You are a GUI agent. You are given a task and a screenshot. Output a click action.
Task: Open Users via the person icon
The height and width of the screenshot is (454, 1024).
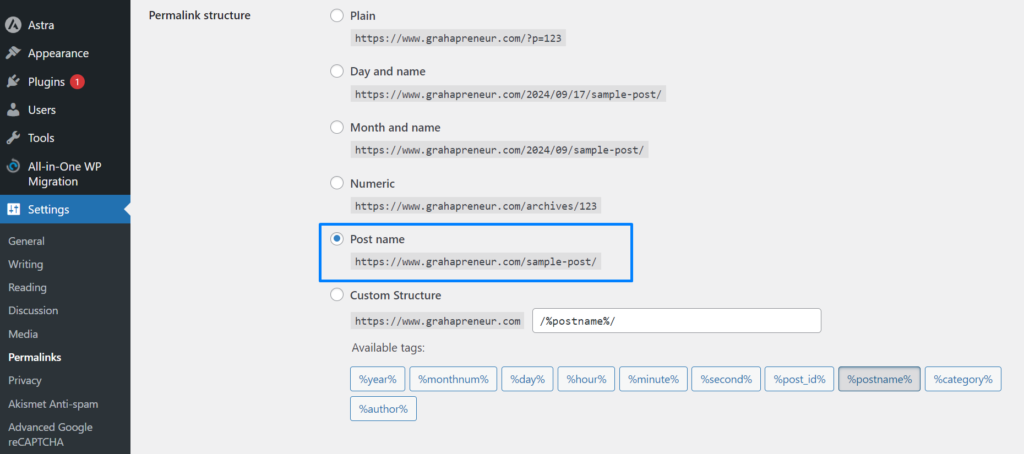point(13,110)
